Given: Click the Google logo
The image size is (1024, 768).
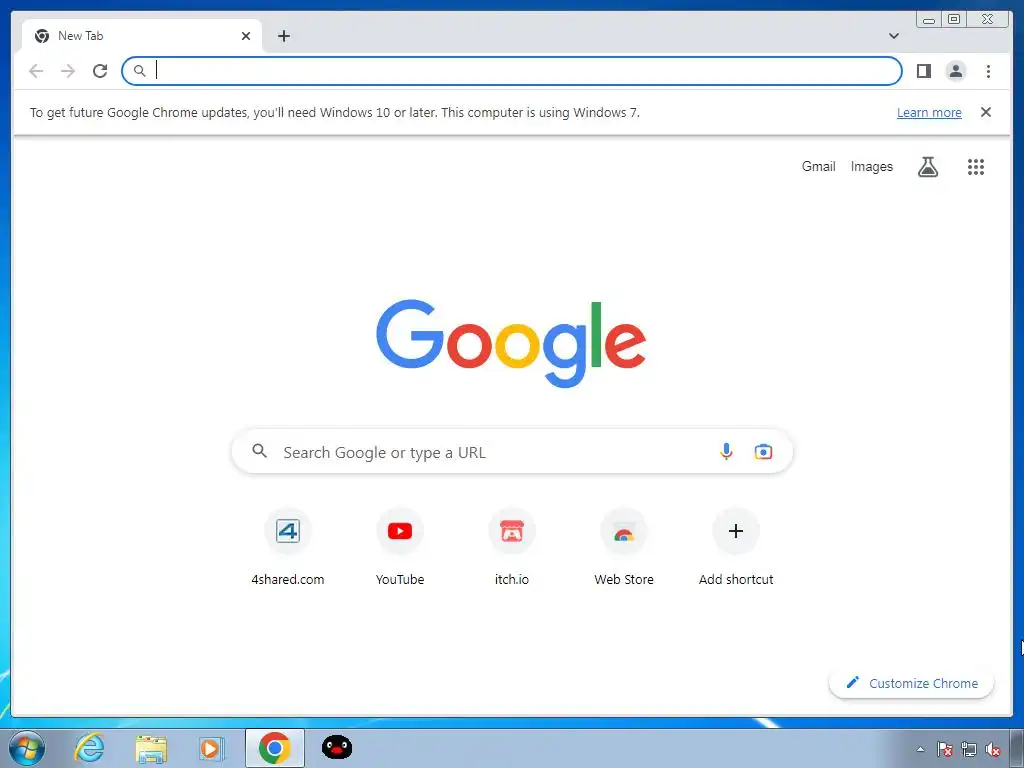Looking at the screenshot, I should (511, 342).
